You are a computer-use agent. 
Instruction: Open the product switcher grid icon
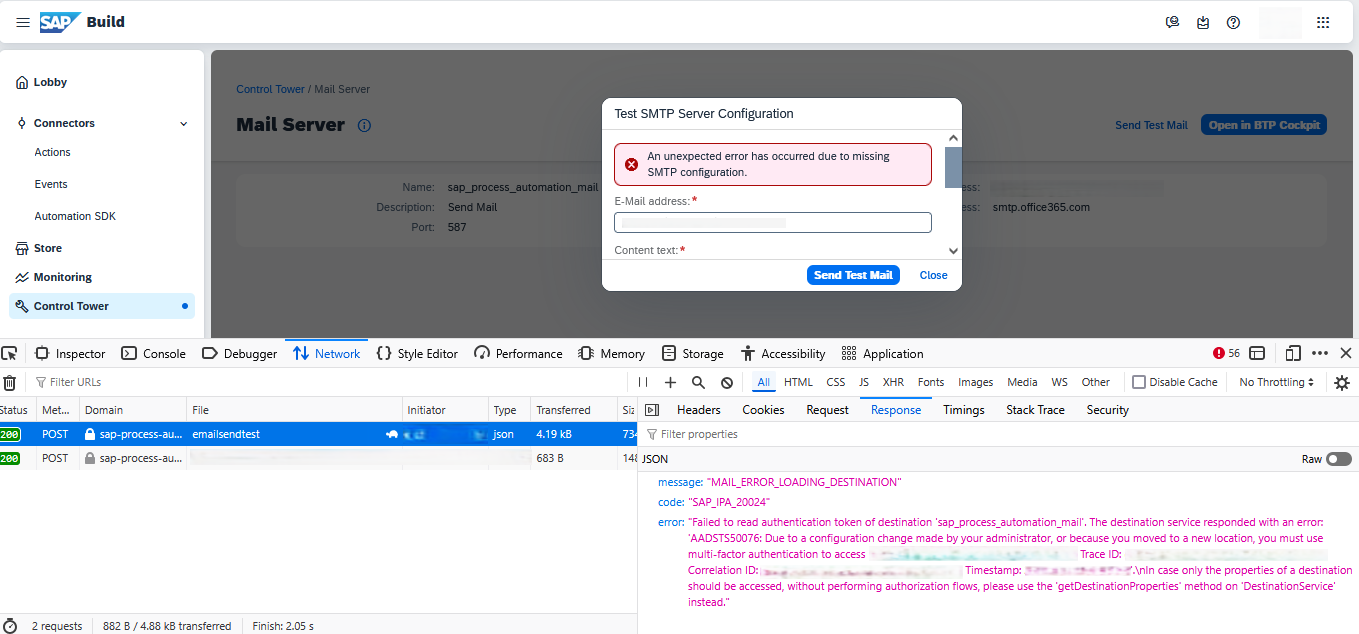[1323, 22]
